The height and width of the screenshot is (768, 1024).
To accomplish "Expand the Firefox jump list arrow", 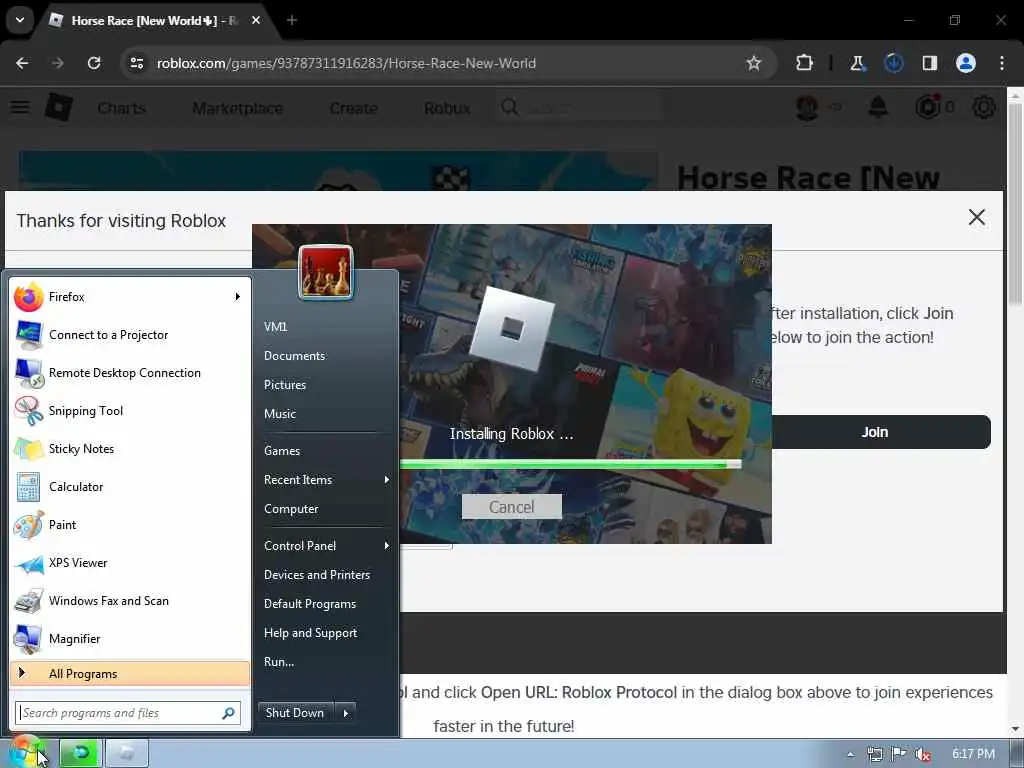I will pos(238,297).
